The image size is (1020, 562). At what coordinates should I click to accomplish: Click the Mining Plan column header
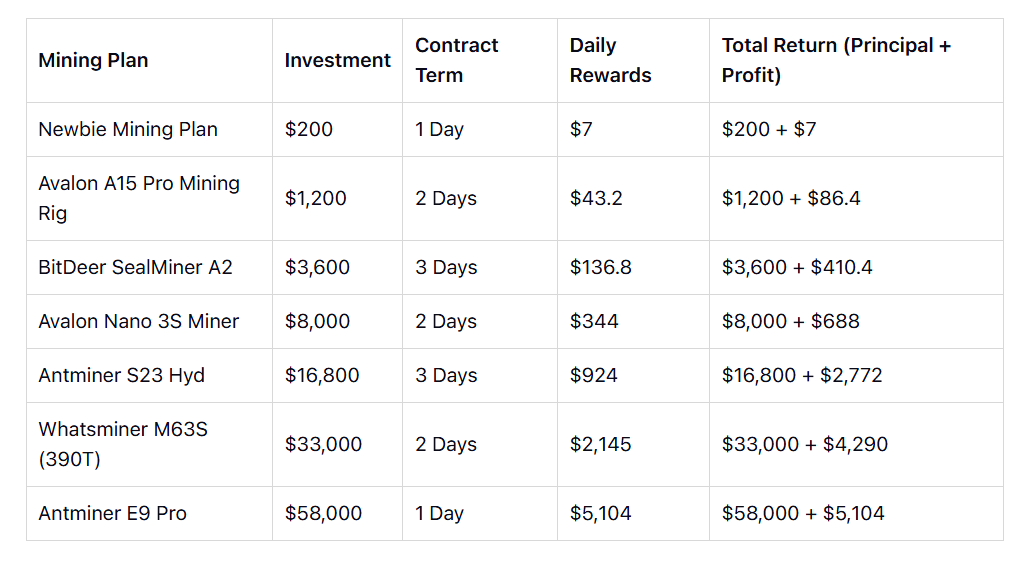click(93, 61)
